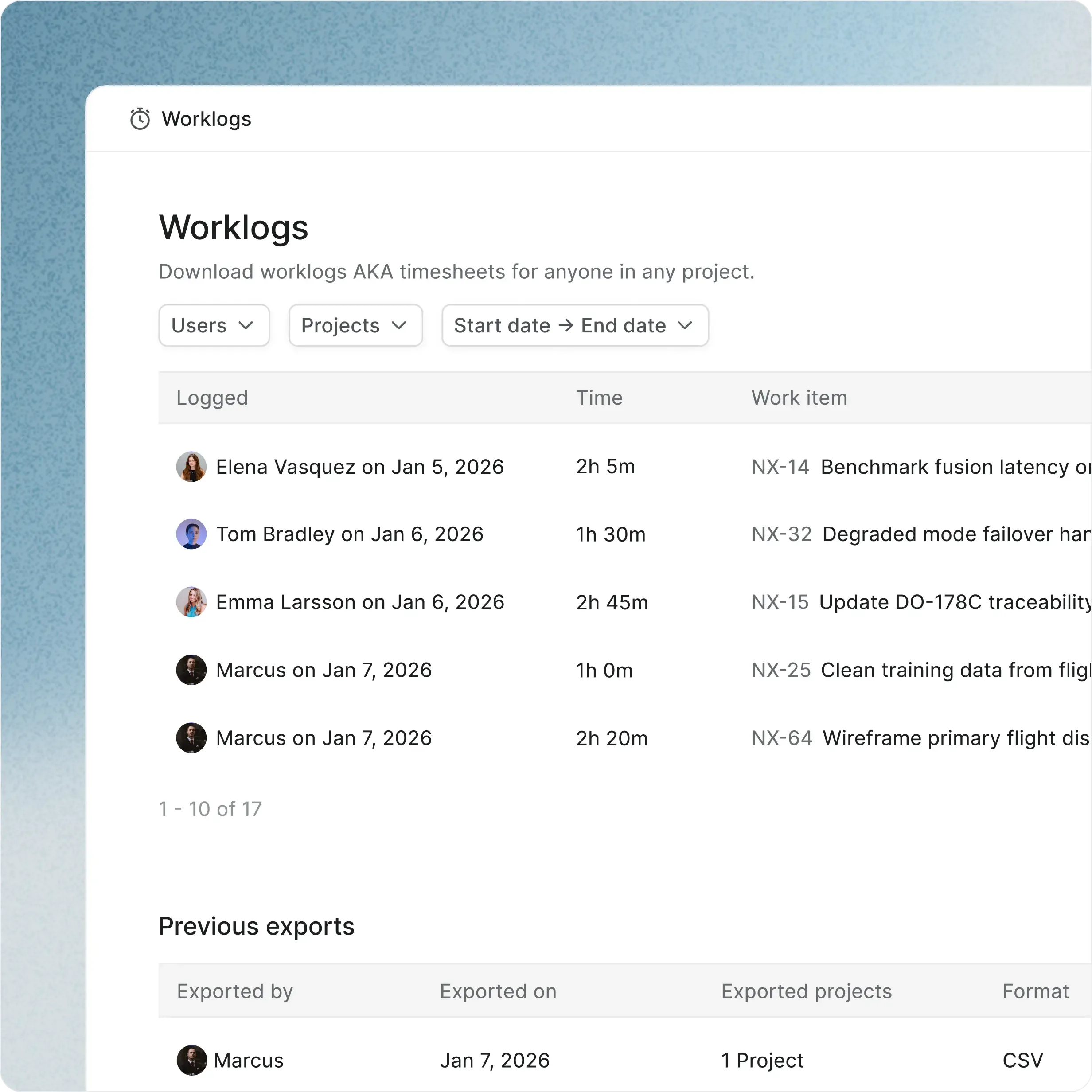This screenshot has width=1092, height=1092.
Task: Click the pagination text 1 - 10 of 17
Action: point(210,809)
